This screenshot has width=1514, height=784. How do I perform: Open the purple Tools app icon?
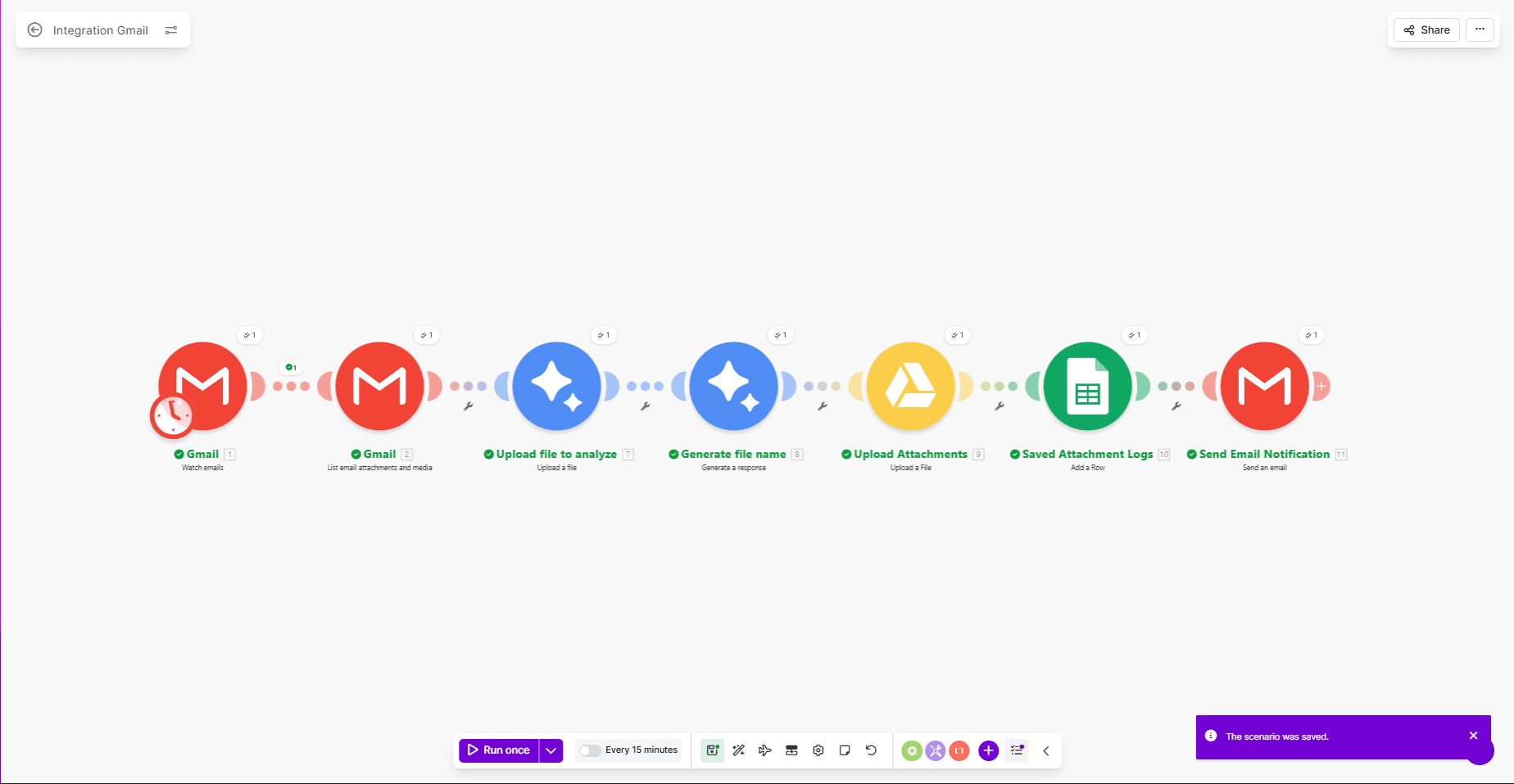(935, 750)
